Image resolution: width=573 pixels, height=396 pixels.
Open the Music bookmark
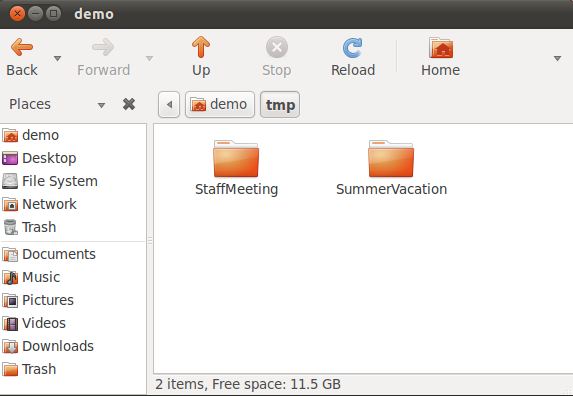(x=73, y=278)
